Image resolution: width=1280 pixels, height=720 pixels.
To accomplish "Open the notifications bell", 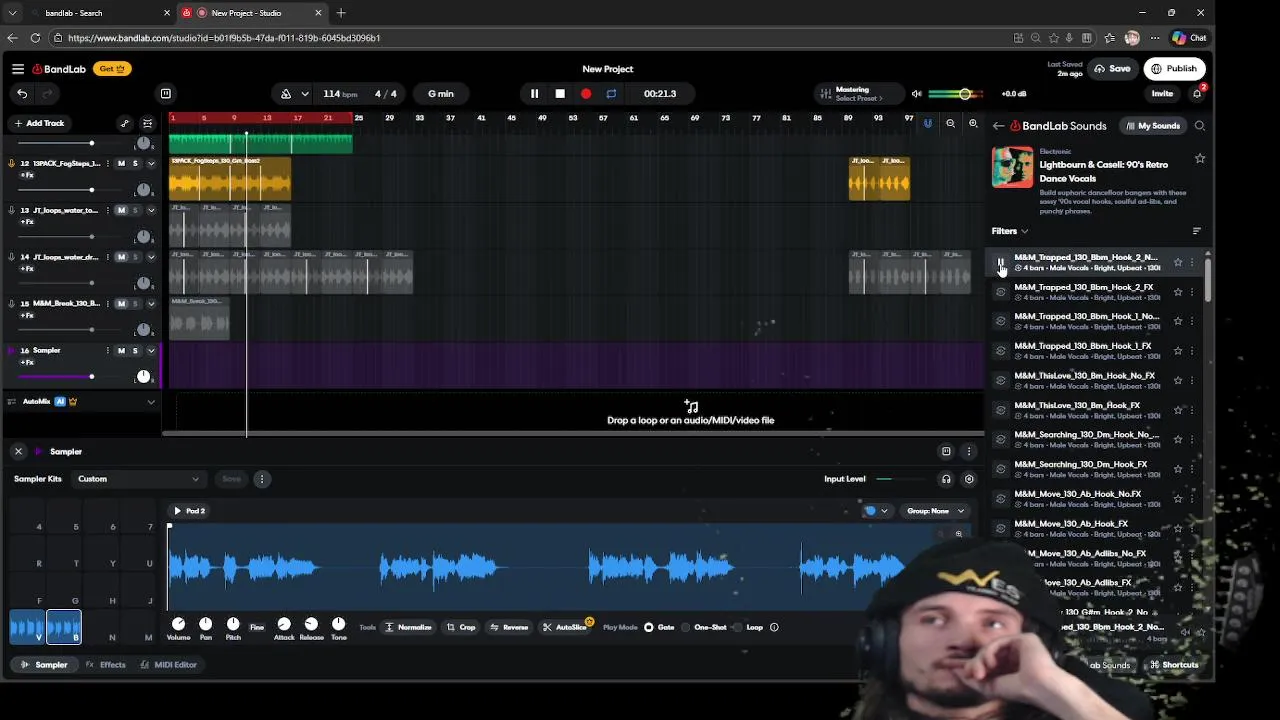I will coord(1197,94).
